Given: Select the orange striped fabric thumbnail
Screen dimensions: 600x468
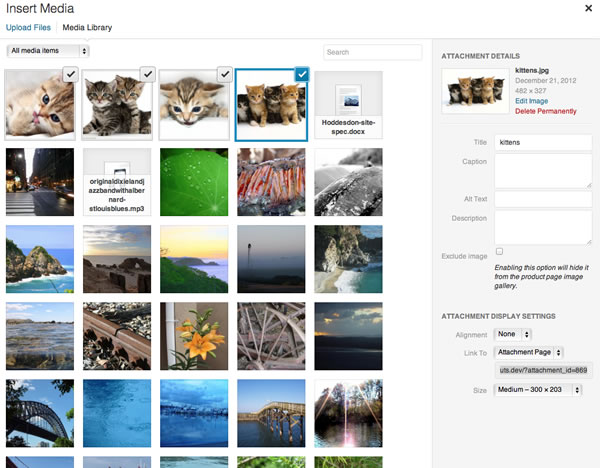Looking at the screenshot, I should click(271, 182).
